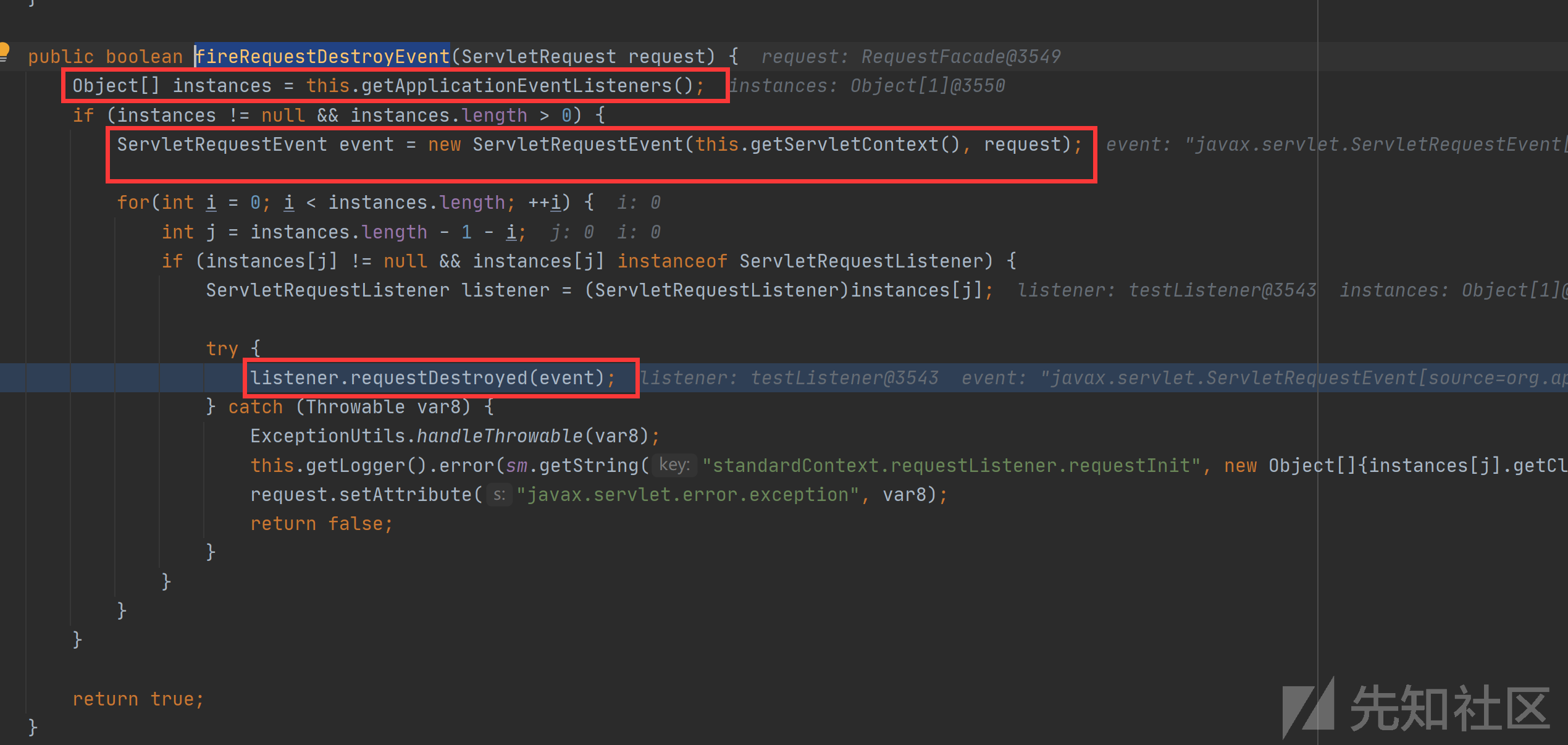This screenshot has width=1568, height=745.
Task: Click the 'try' keyword
Action: pos(222,349)
